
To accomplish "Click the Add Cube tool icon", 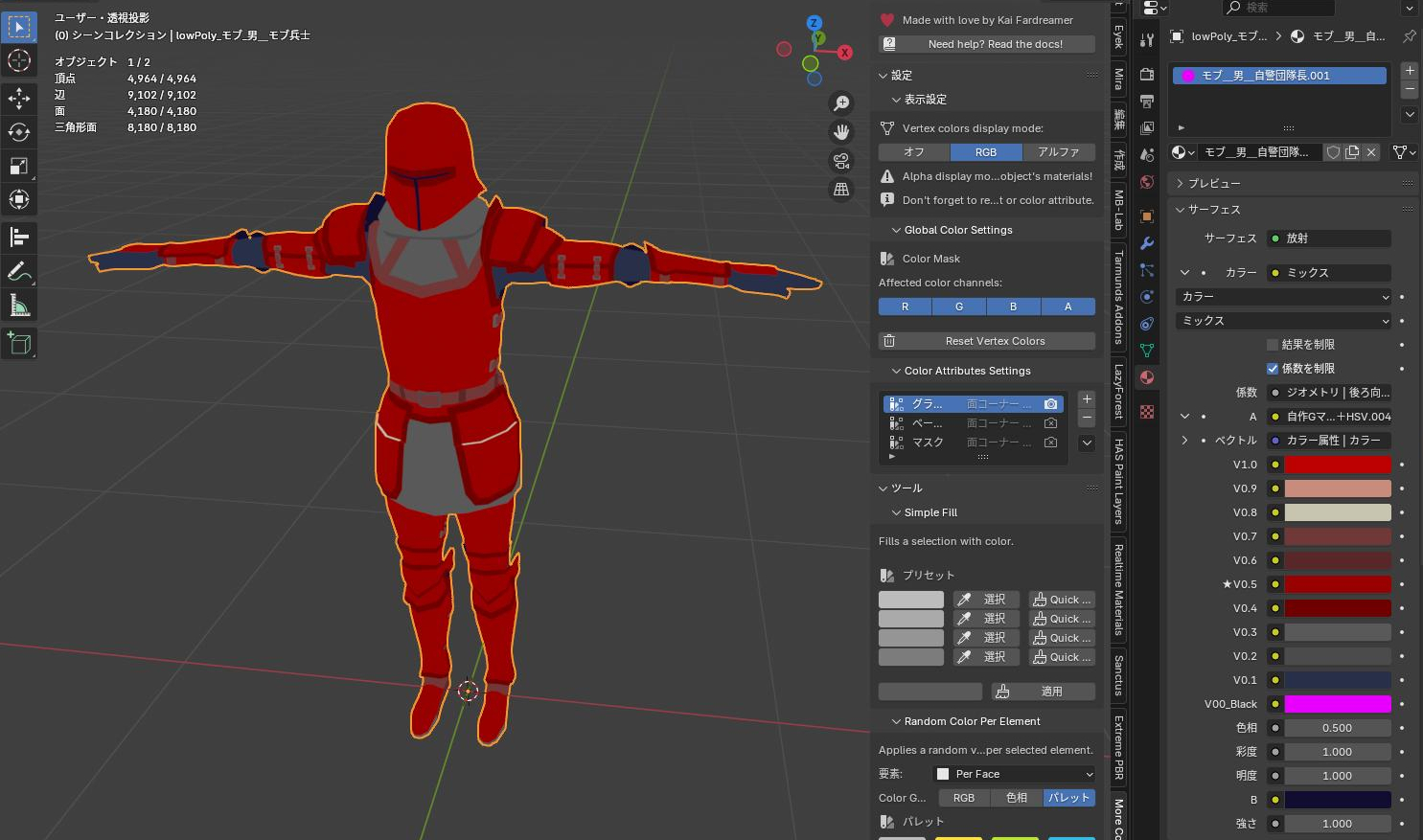I will click(x=19, y=343).
